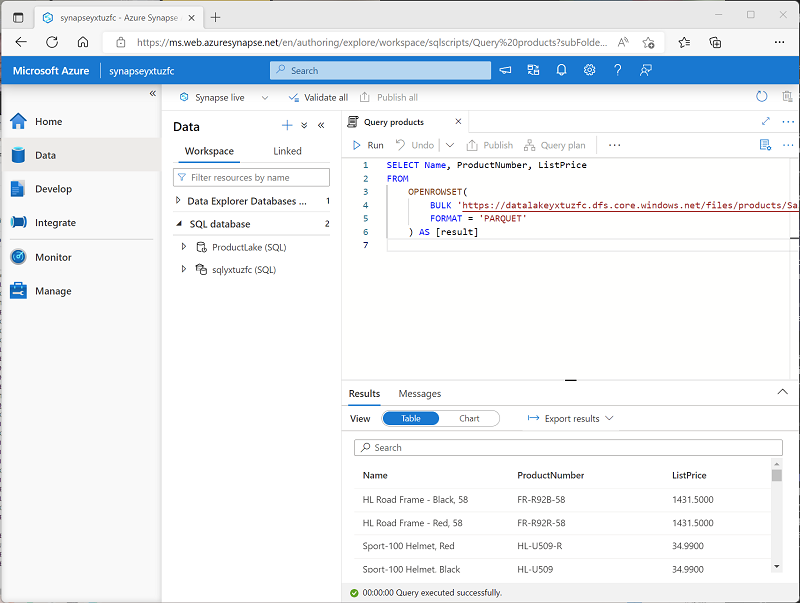Switch to the Linked tab
This screenshot has height=603, width=800.
[287, 151]
